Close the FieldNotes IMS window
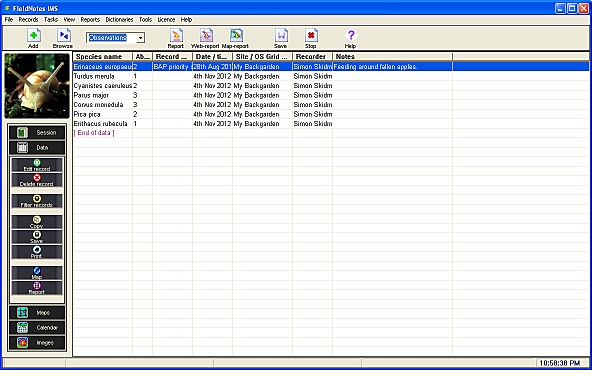The width and height of the screenshot is (592, 370). pyautogui.click(x=584, y=8)
